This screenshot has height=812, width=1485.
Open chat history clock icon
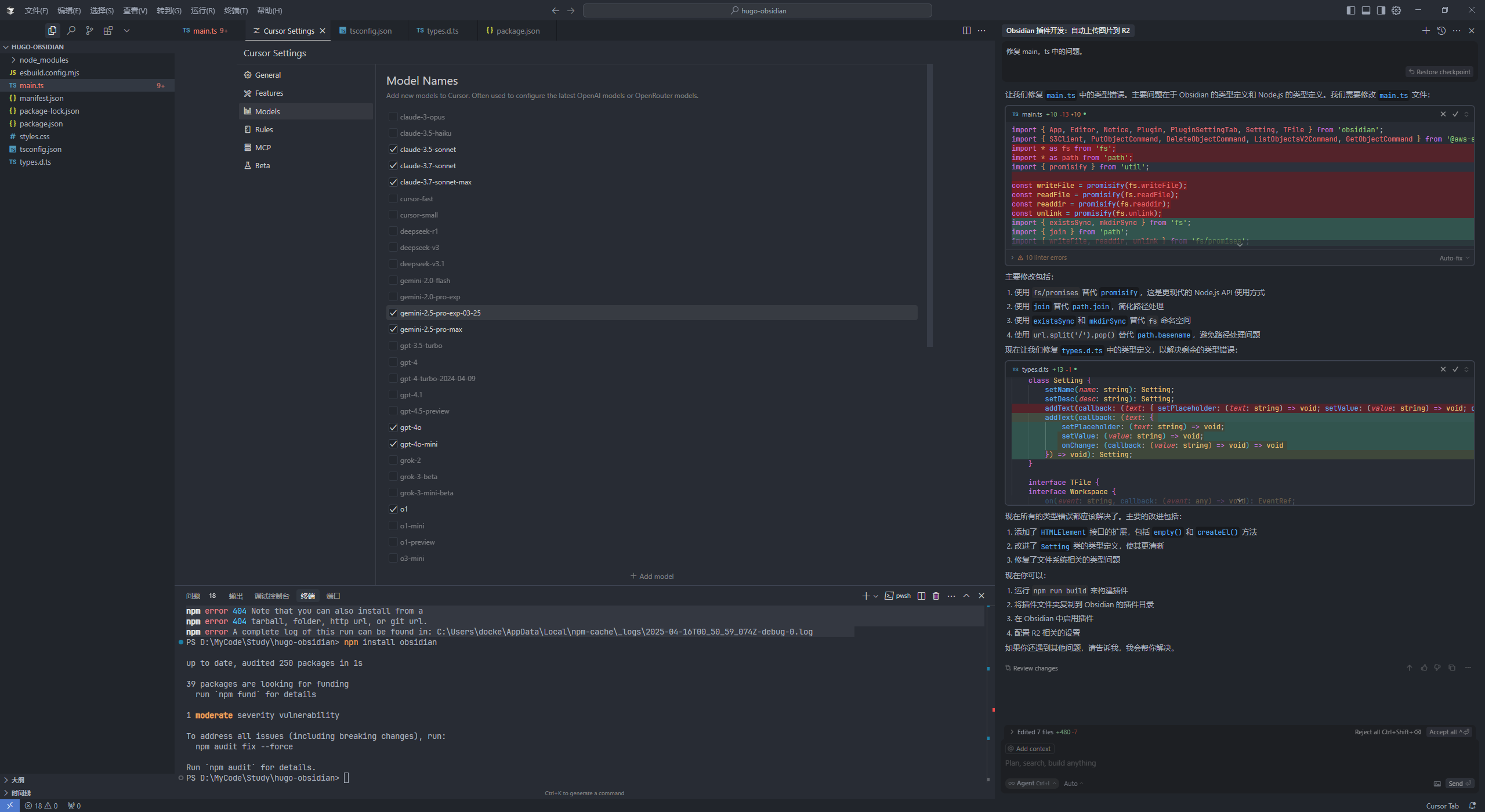(1441, 30)
